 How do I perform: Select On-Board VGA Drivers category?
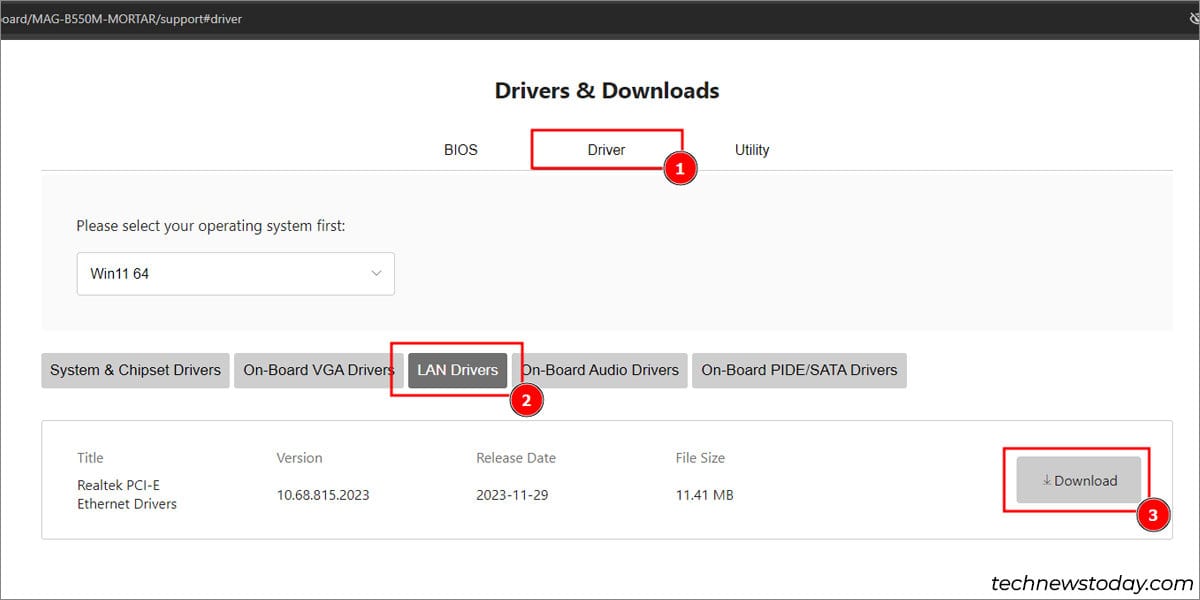(x=318, y=370)
